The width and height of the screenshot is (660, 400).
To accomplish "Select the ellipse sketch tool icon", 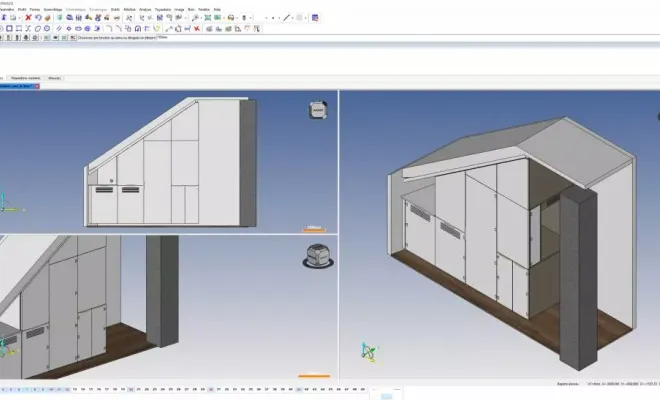I will click(x=37, y=29).
